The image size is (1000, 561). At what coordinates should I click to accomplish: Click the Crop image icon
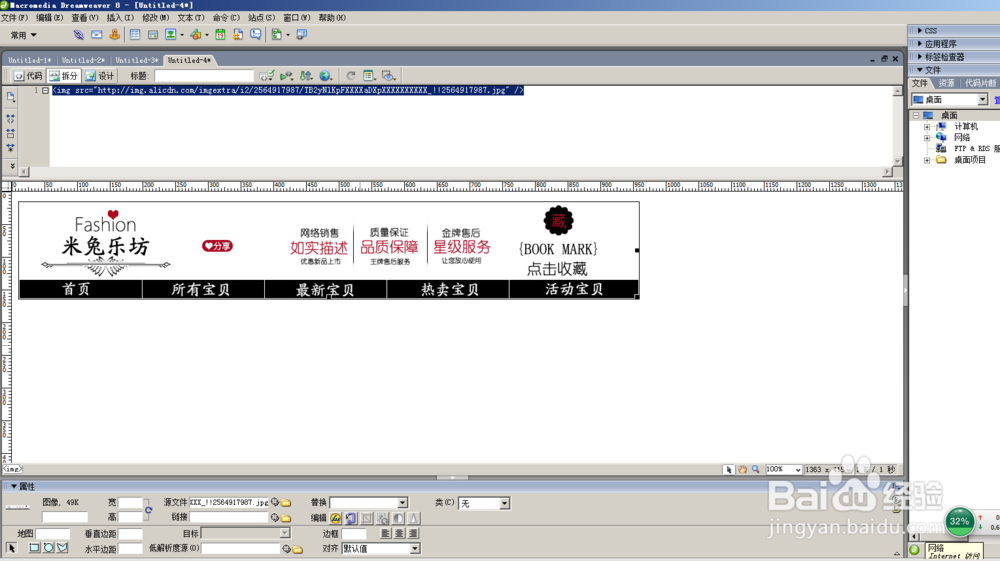tap(367, 518)
